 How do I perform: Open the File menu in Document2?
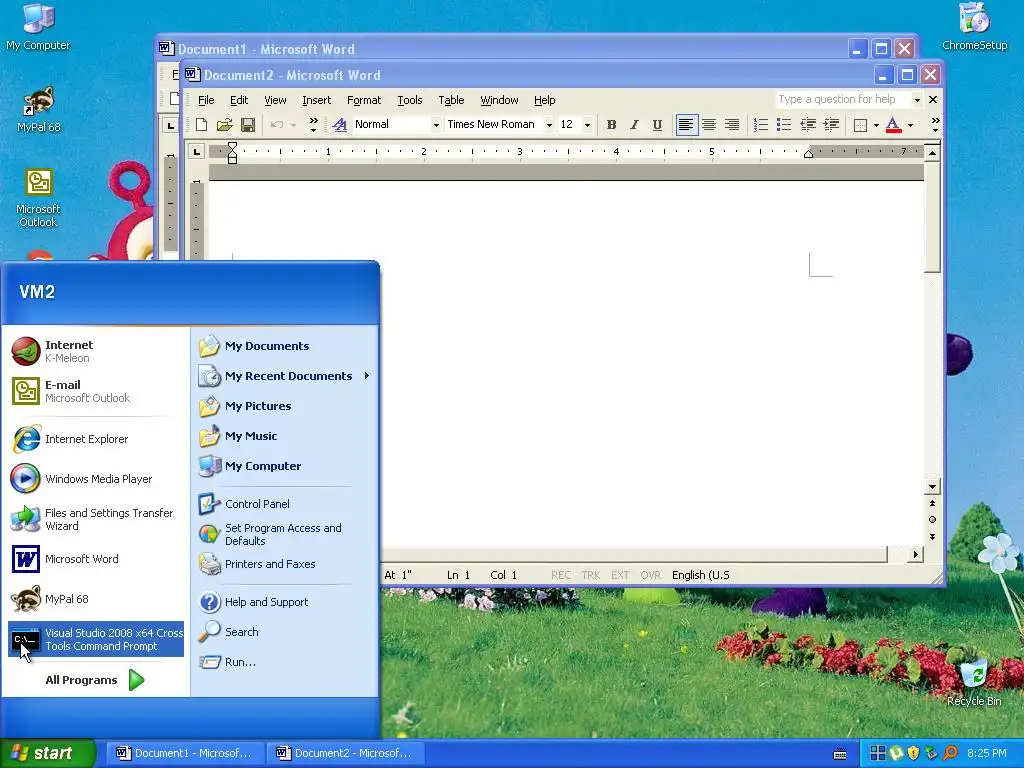tap(206, 100)
